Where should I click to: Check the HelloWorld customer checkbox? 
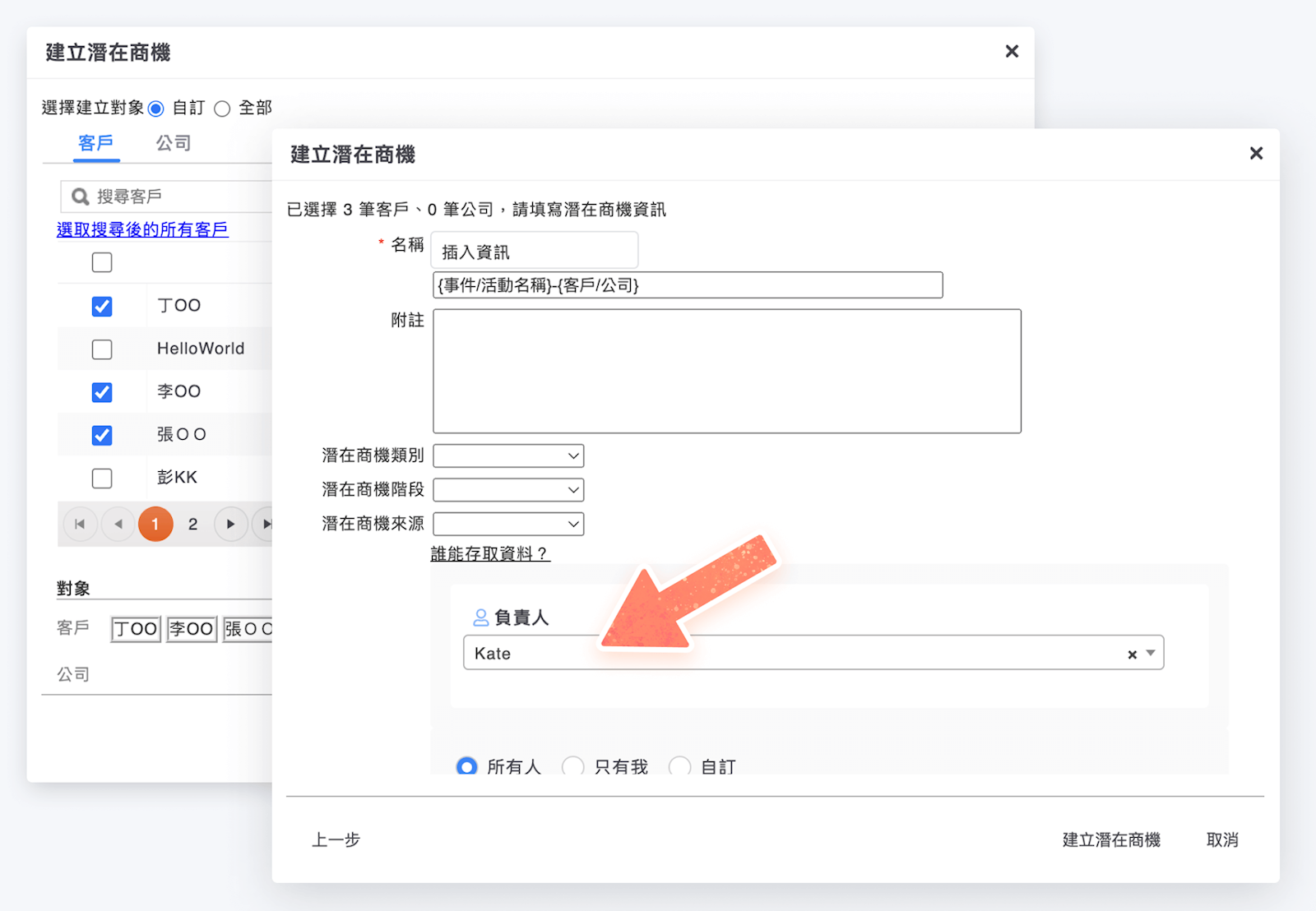coord(102,349)
